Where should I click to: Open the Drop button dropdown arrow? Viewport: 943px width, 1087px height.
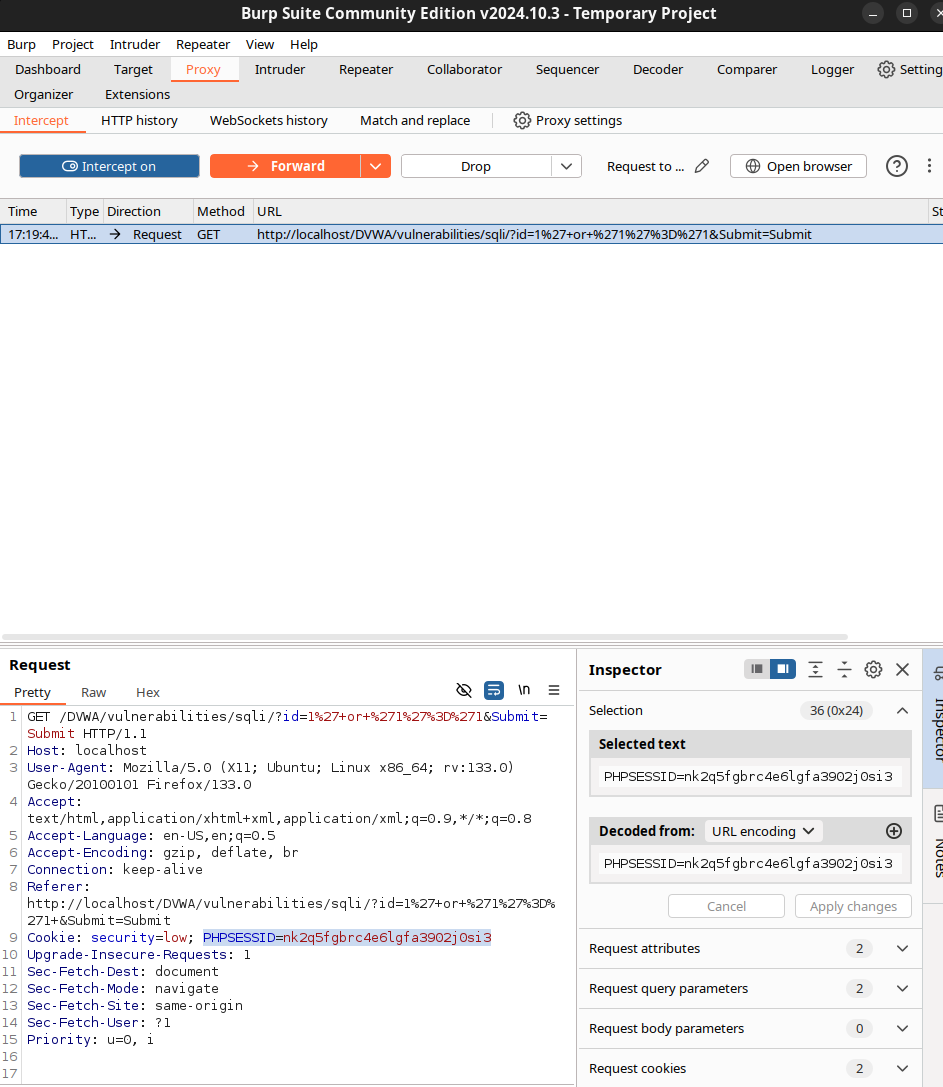point(566,166)
